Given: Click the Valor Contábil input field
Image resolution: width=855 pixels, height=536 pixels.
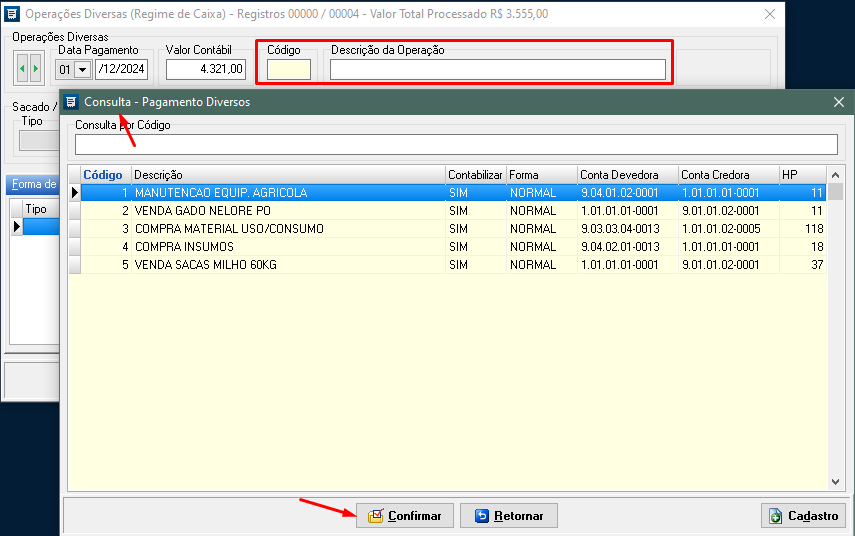Looking at the screenshot, I should pyautogui.click(x=205, y=69).
